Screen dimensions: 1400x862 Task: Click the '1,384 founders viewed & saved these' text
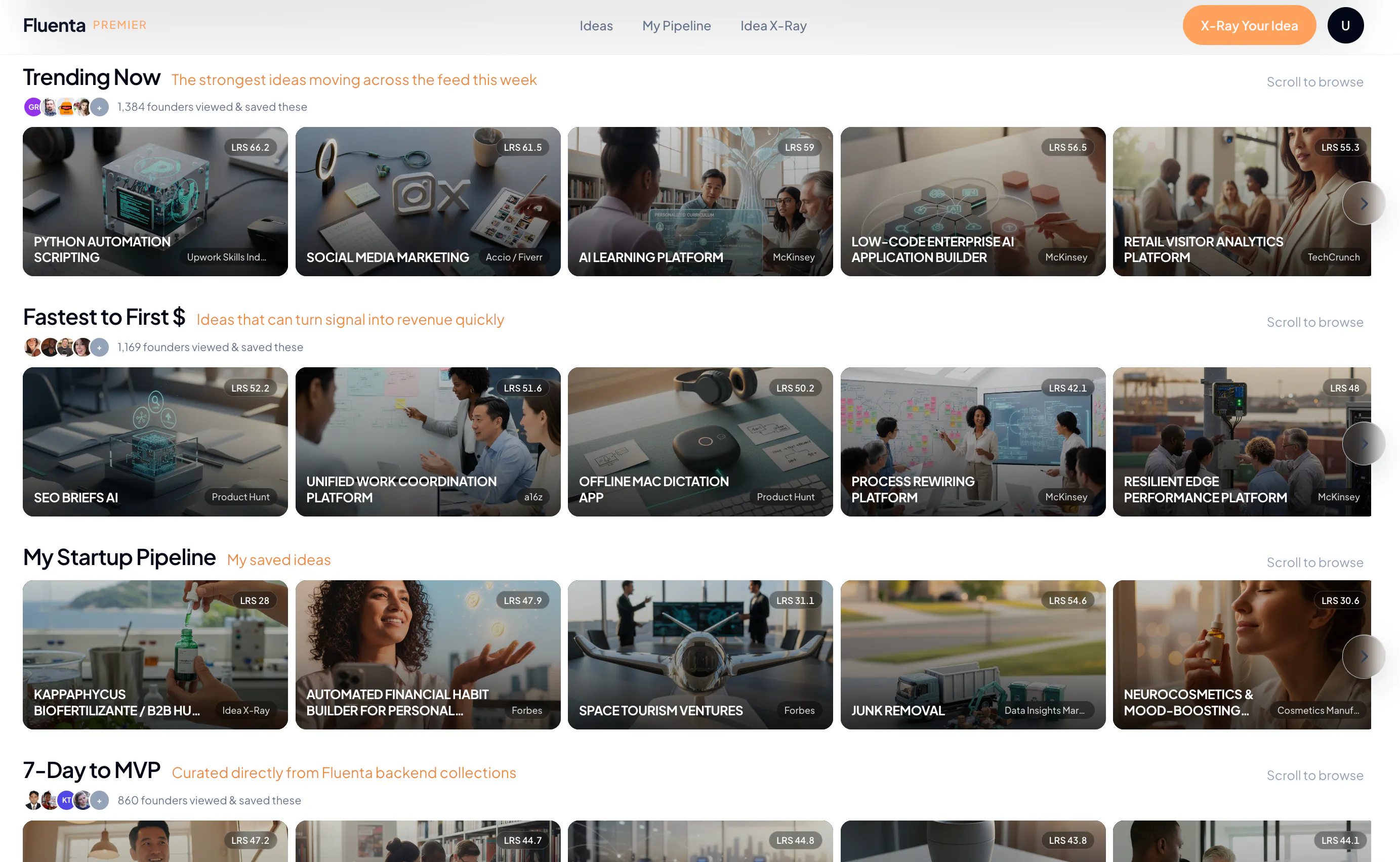click(212, 107)
